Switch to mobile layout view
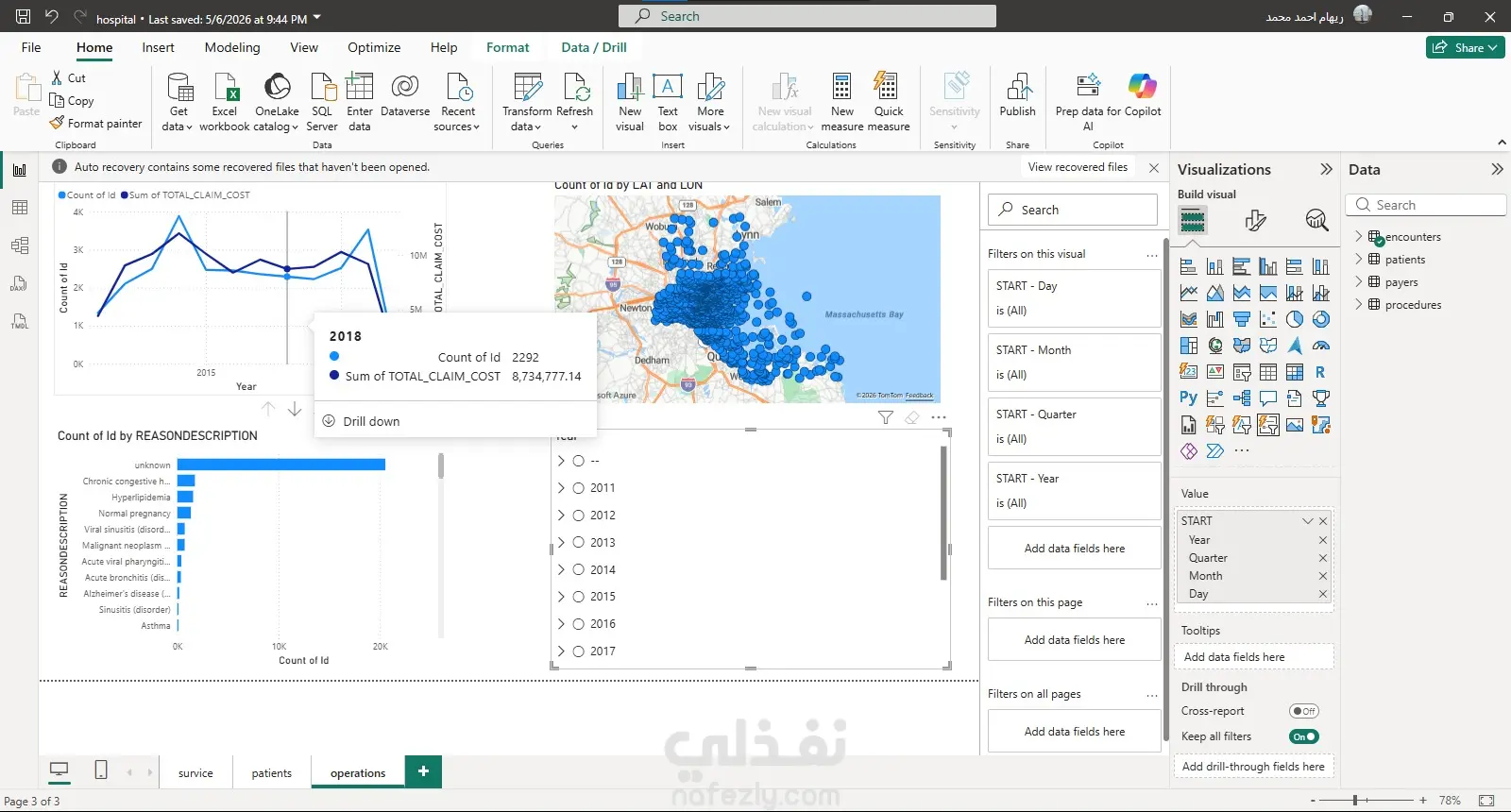This screenshot has height=812, width=1511. pyautogui.click(x=101, y=770)
